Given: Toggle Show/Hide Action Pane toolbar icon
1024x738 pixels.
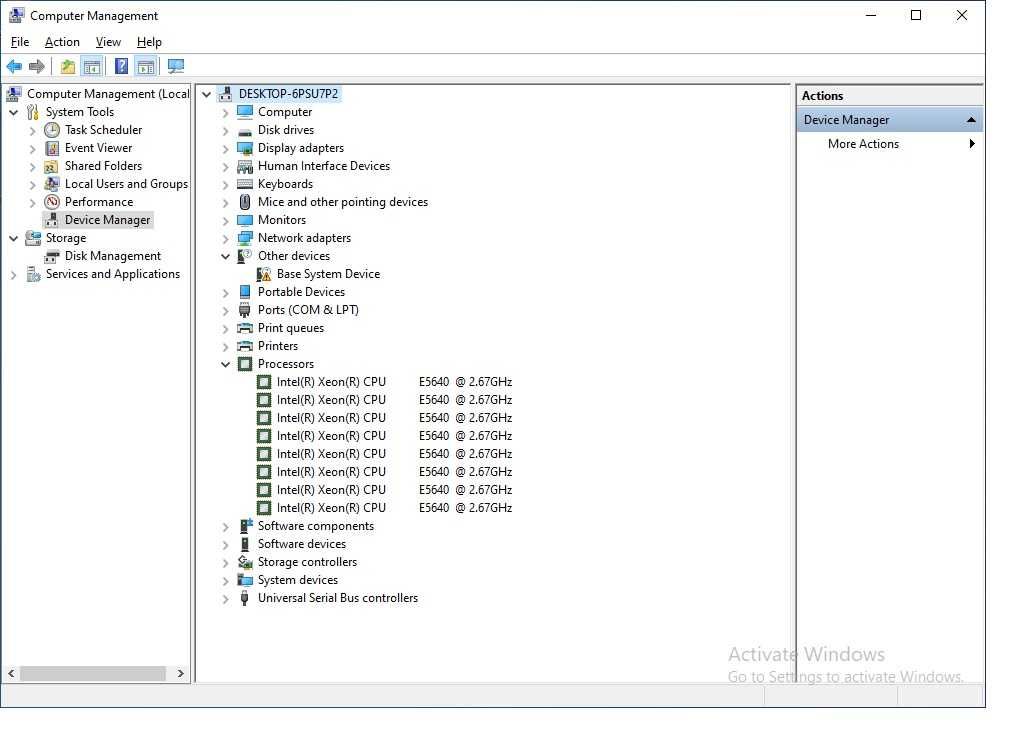Looking at the screenshot, I should pos(146,67).
